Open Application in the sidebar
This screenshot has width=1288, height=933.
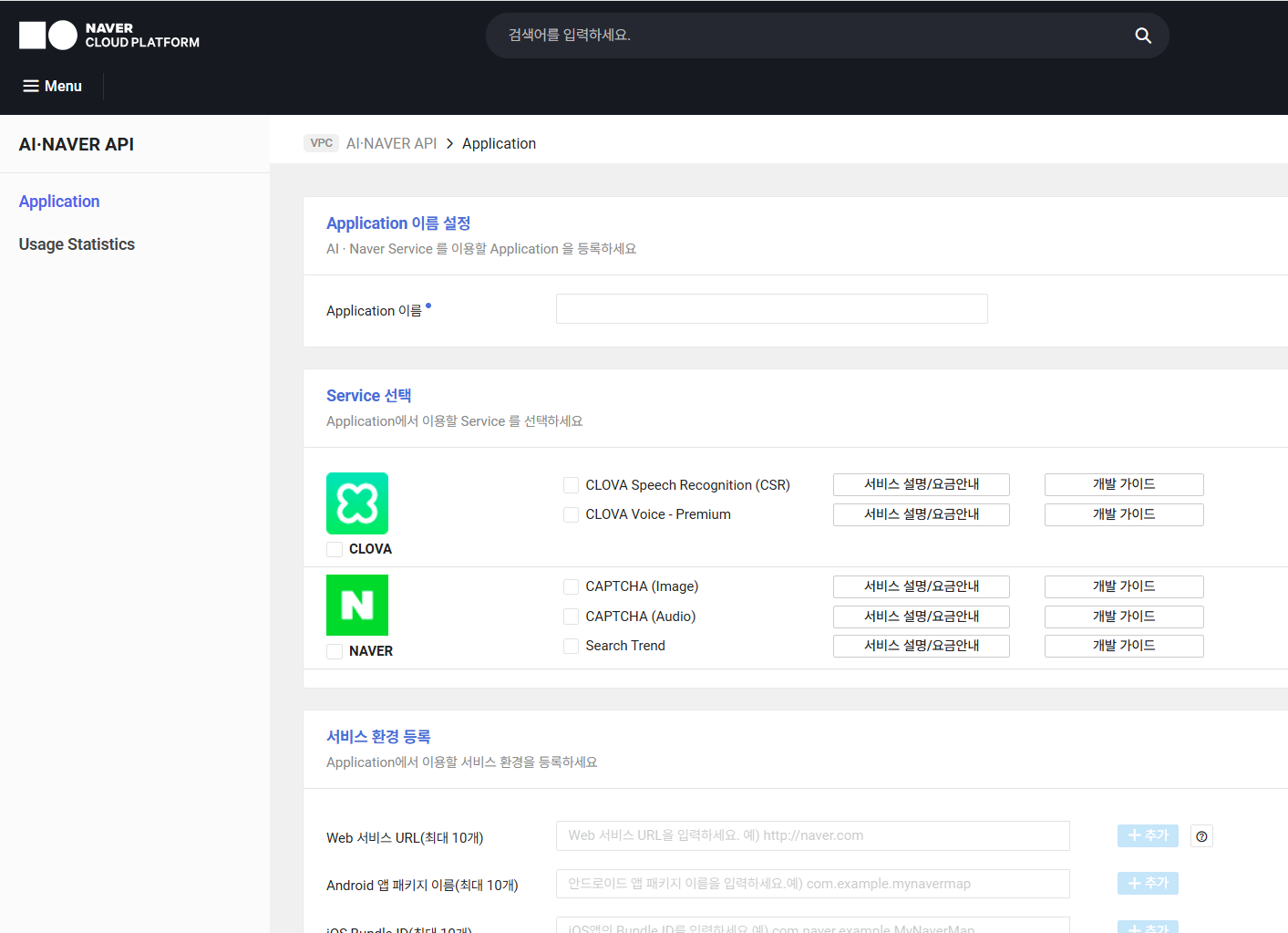59,202
